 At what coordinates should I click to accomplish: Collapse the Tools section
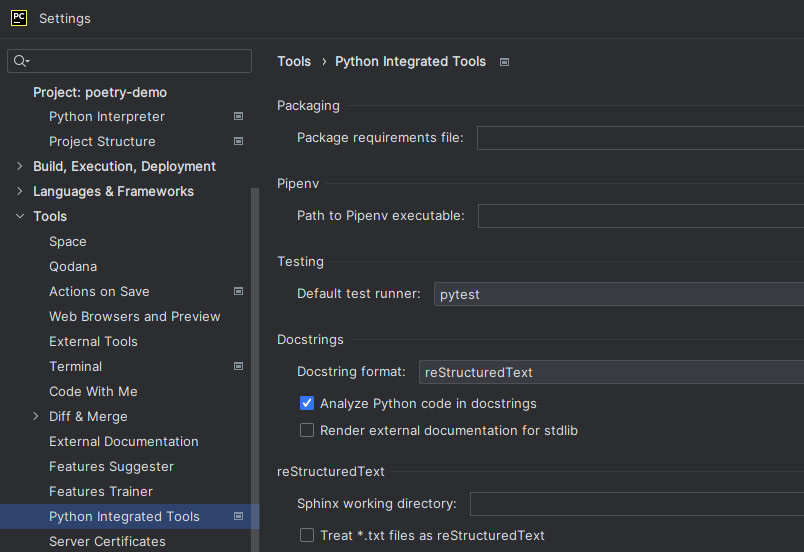pyautogui.click(x=20, y=217)
